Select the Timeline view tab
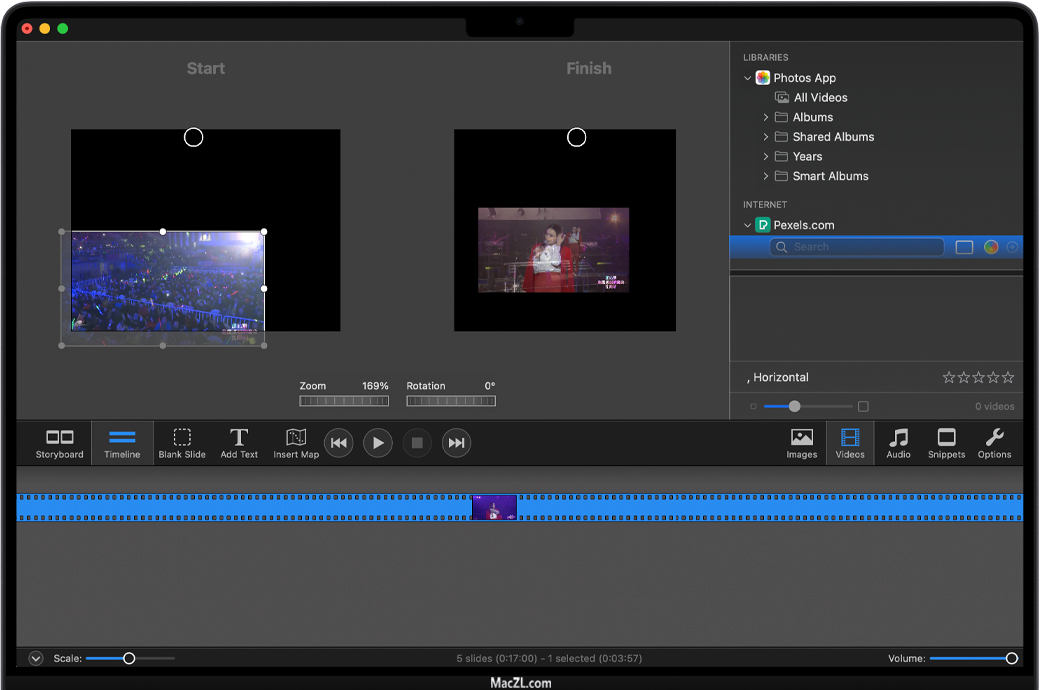Screen dimensions: 1040x690 (x=122, y=442)
